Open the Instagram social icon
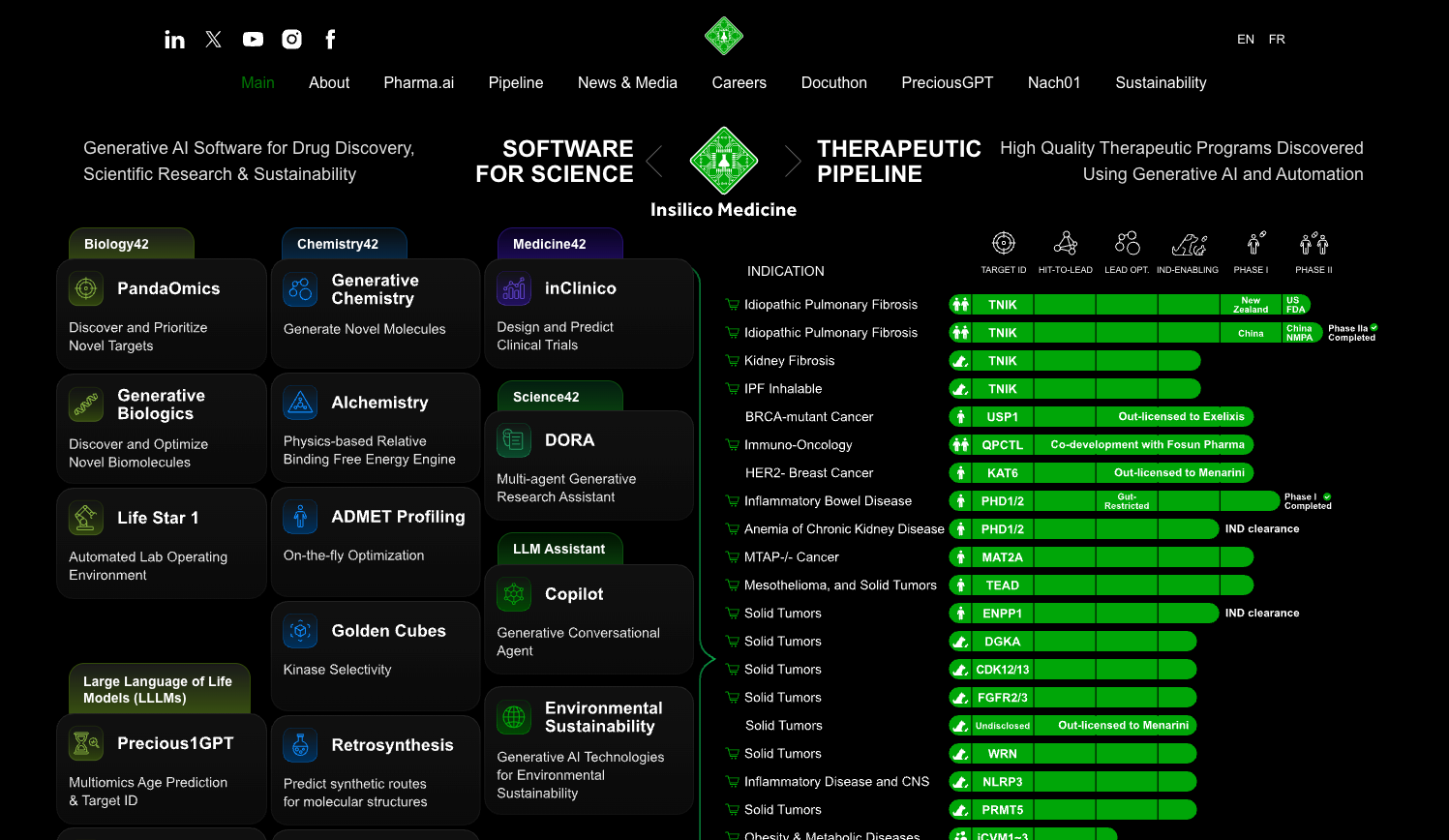The image size is (1449, 840). 291,40
